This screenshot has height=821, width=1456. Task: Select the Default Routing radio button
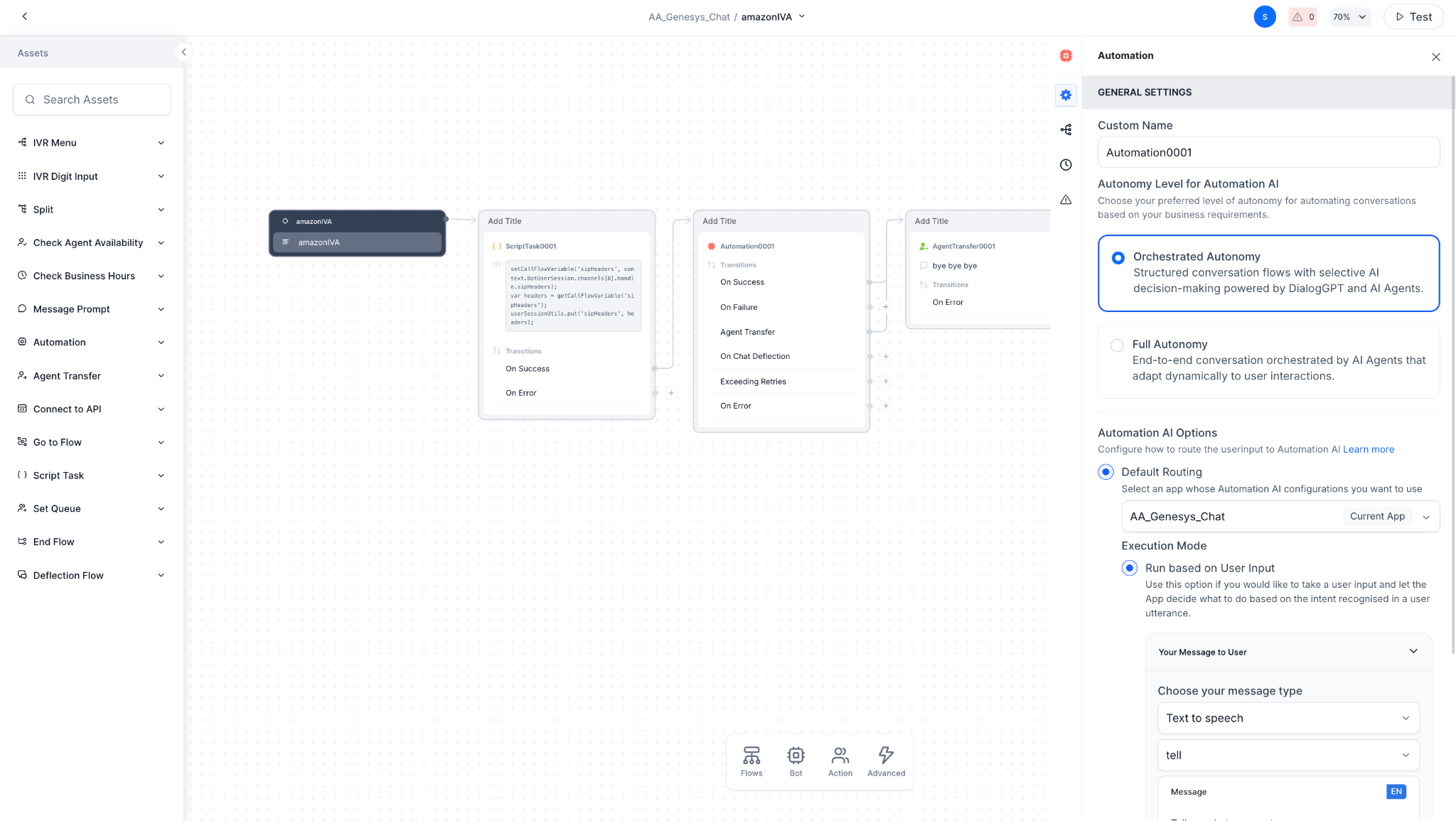pyautogui.click(x=1106, y=471)
